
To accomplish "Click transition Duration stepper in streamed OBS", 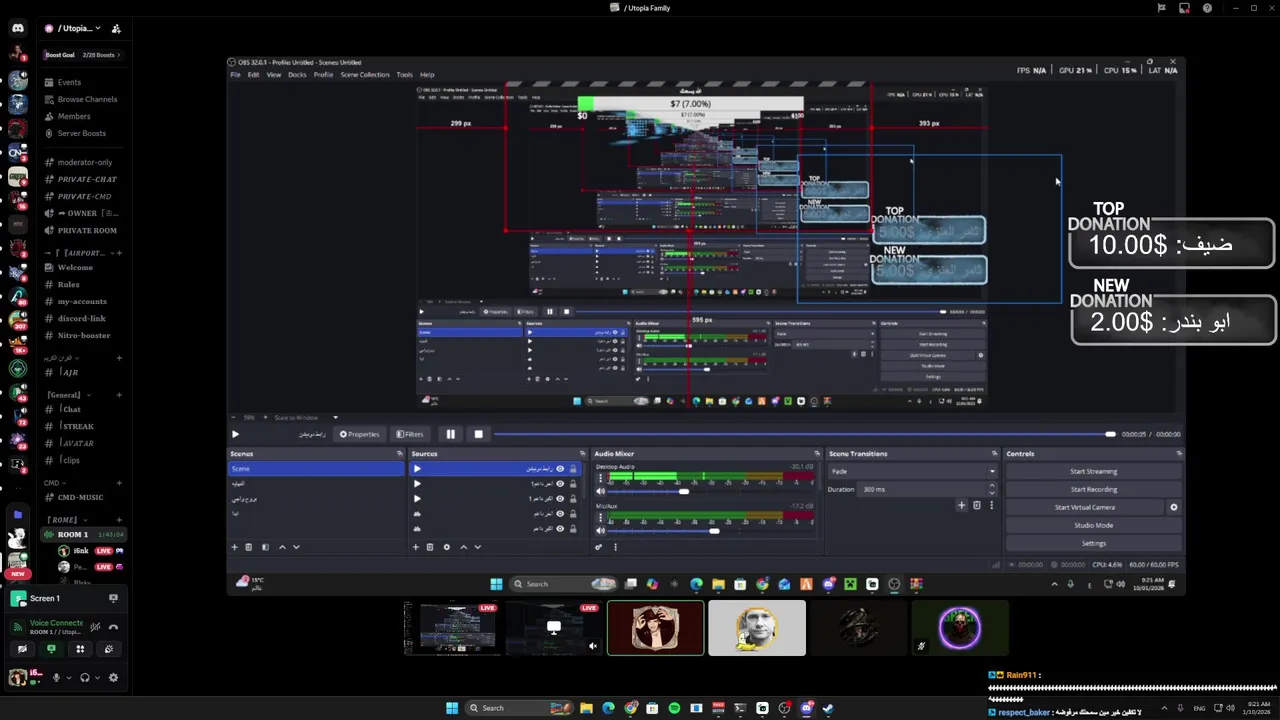I will click(x=992, y=489).
